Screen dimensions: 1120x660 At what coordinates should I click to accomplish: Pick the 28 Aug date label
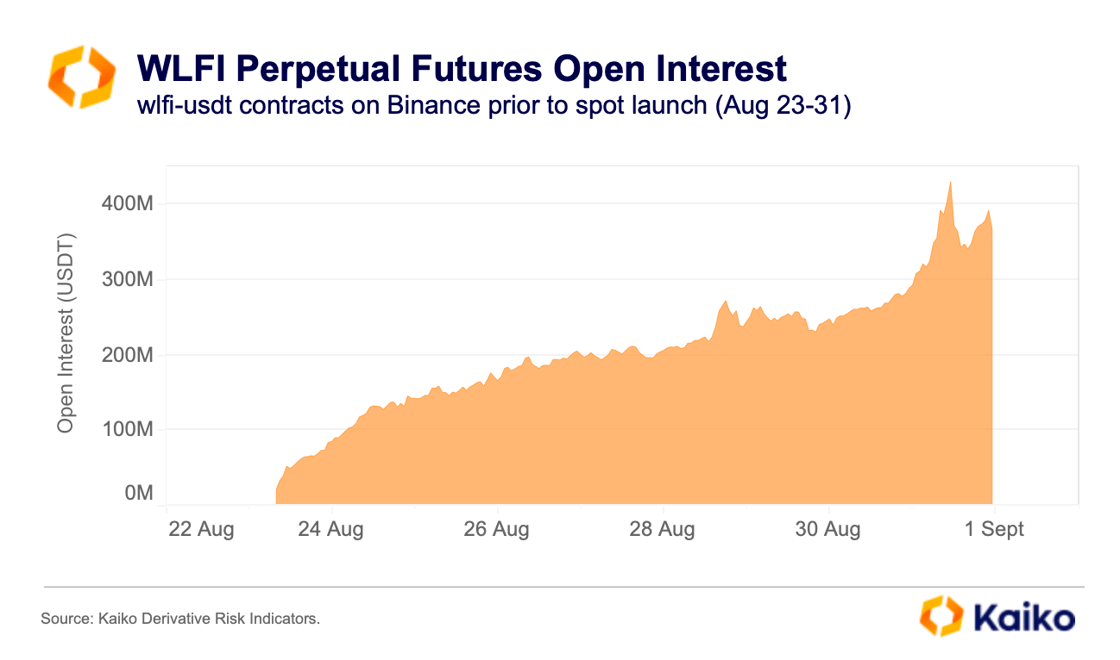point(662,529)
